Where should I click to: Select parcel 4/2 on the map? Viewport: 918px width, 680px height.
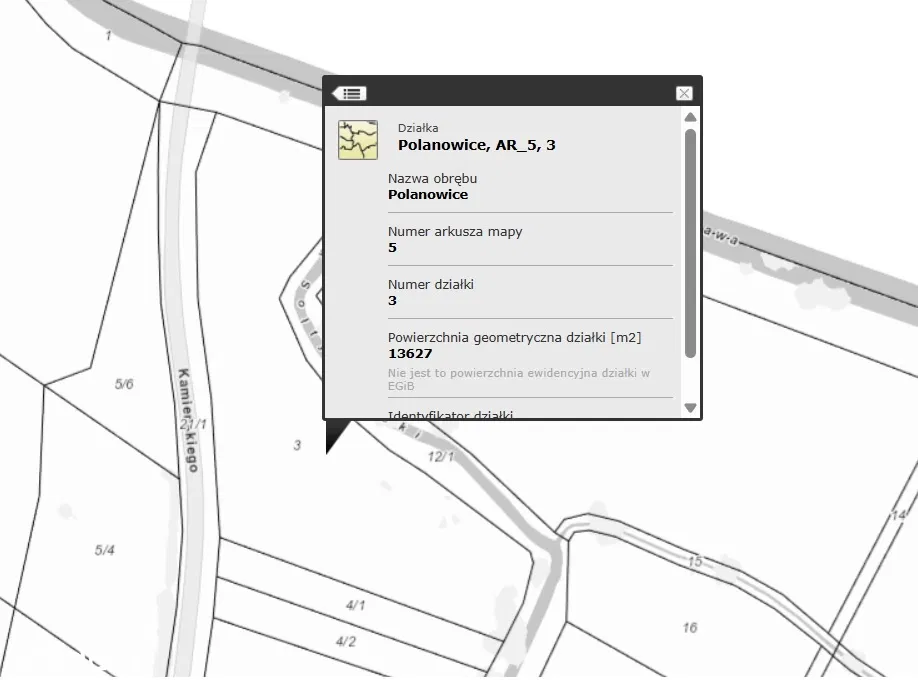tap(345, 641)
